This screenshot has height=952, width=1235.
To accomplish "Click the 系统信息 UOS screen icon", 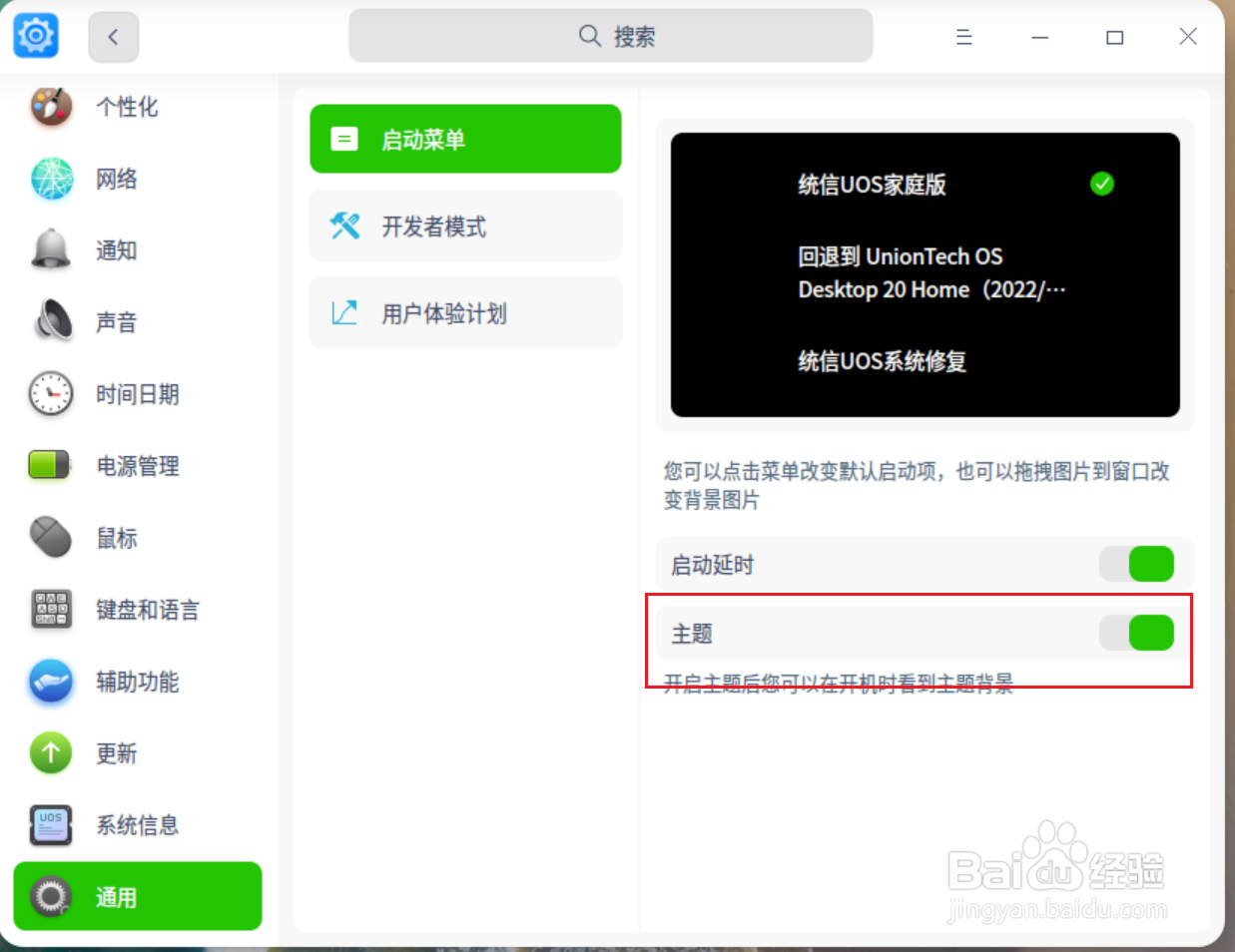I will point(51,825).
